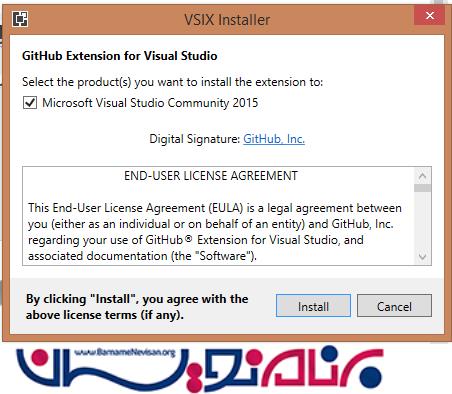Click the license scrollbar track below thumb
The width and height of the screenshot is (452, 394).
point(422,220)
